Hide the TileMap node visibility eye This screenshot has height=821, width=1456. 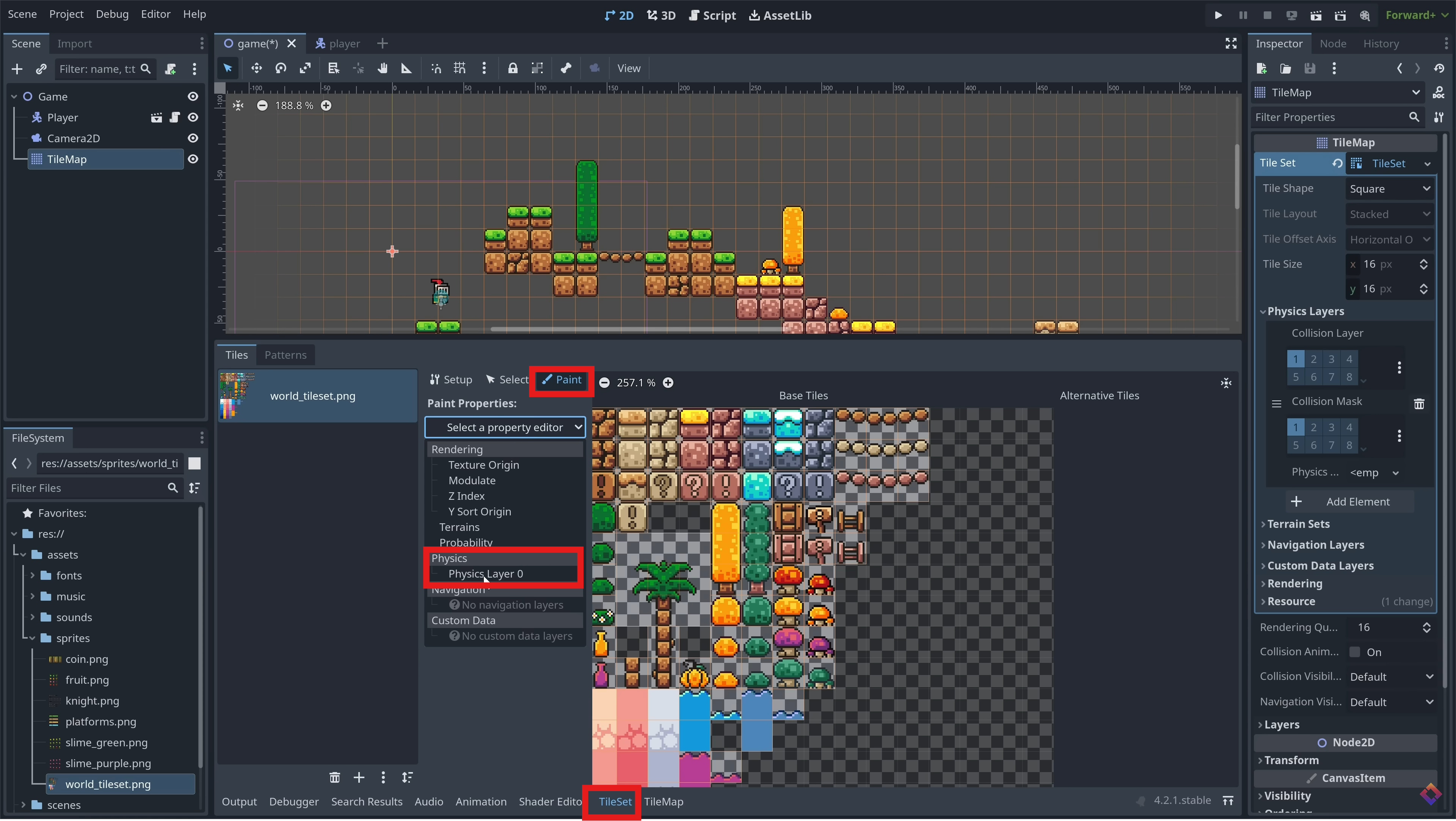pos(193,159)
